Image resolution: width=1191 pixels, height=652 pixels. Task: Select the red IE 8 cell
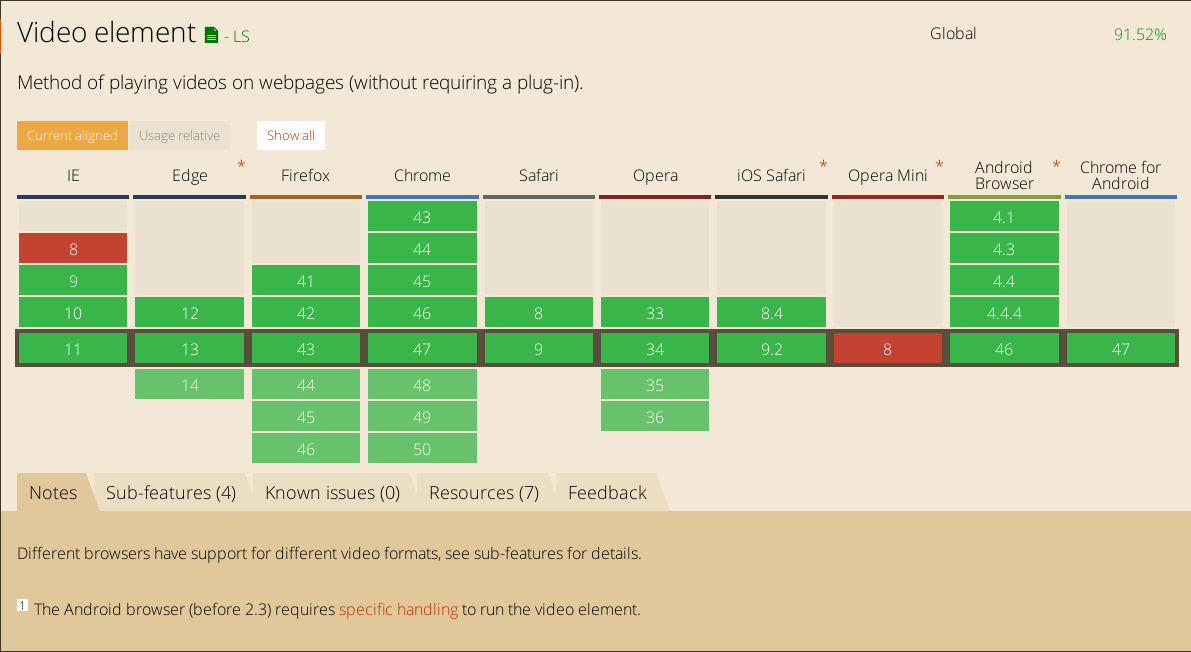tap(73, 249)
